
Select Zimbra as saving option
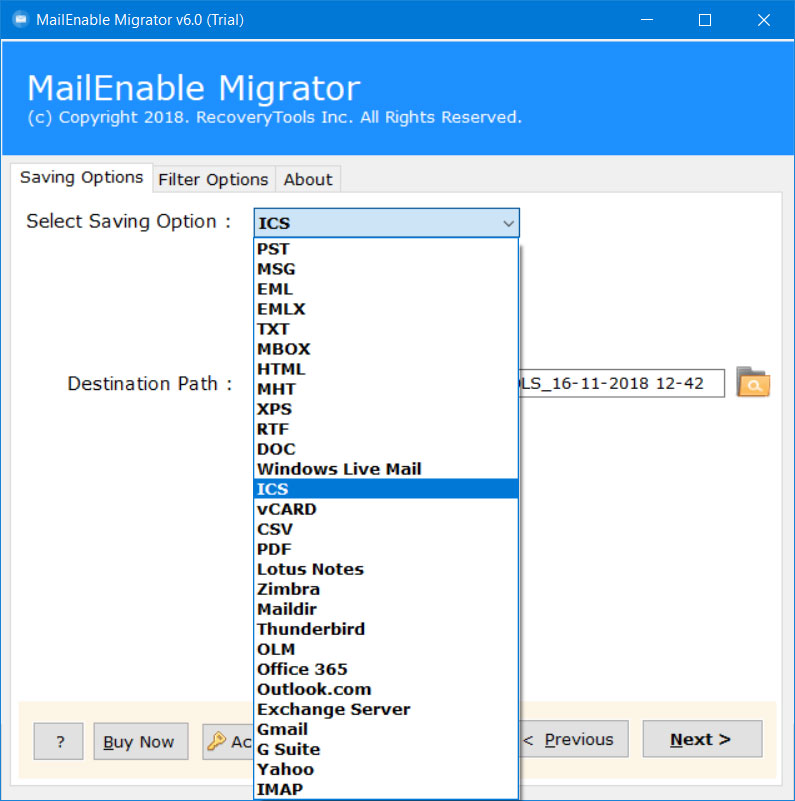tap(386, 589)
